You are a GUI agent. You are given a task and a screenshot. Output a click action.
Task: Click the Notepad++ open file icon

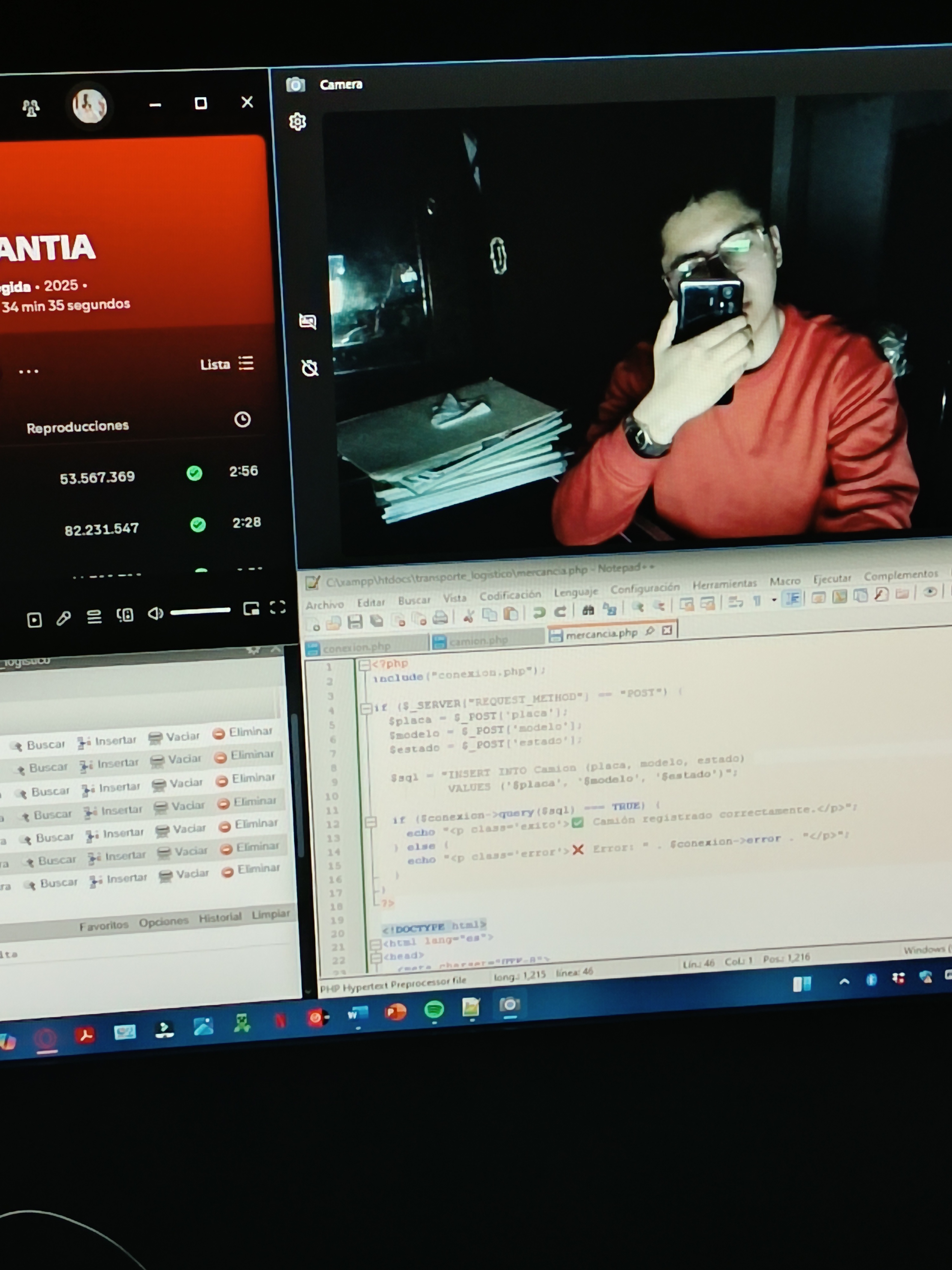pyautogui.click(x=334, y=623)
